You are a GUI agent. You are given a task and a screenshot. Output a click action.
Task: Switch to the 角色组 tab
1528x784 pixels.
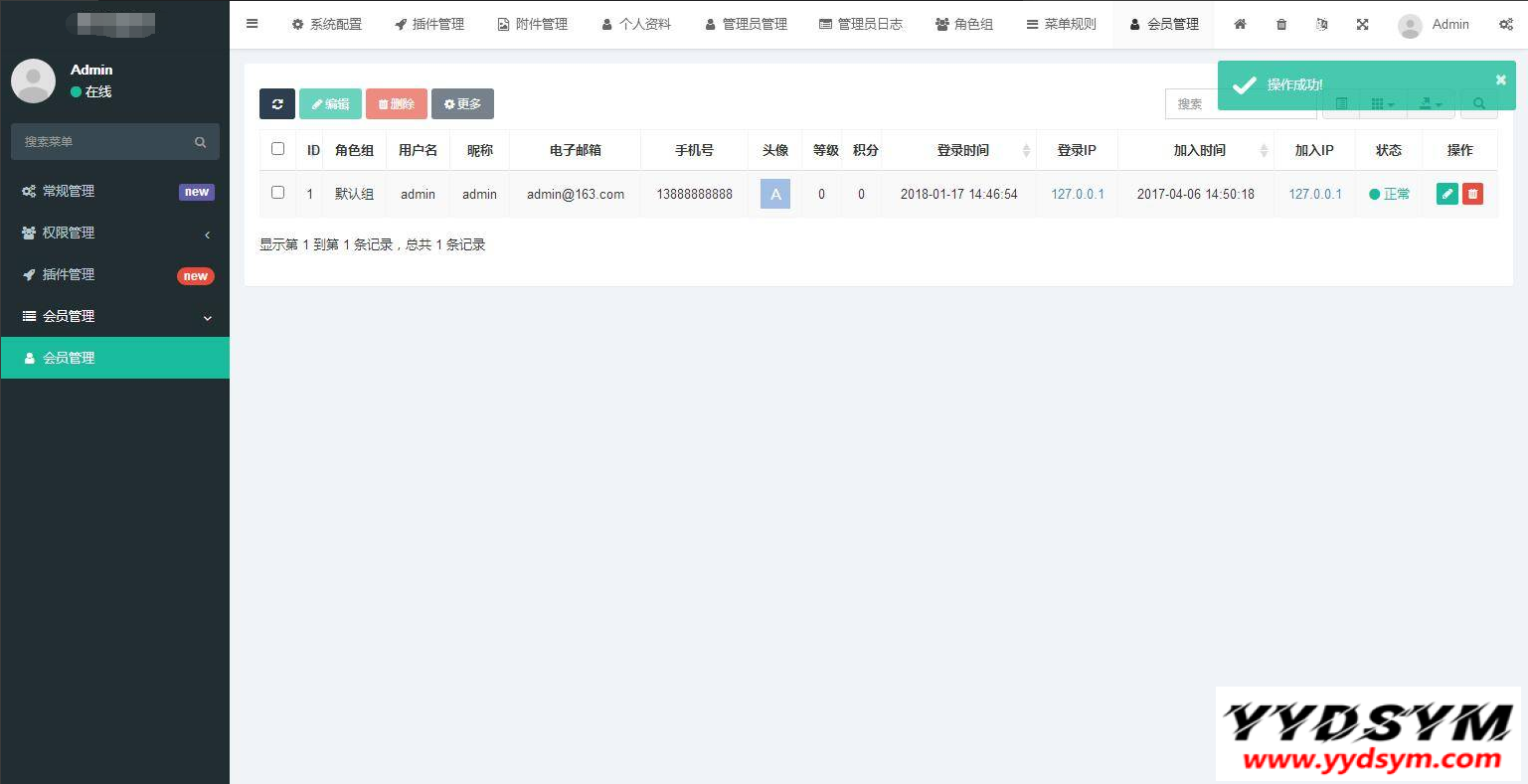click(x=964, y=25)
